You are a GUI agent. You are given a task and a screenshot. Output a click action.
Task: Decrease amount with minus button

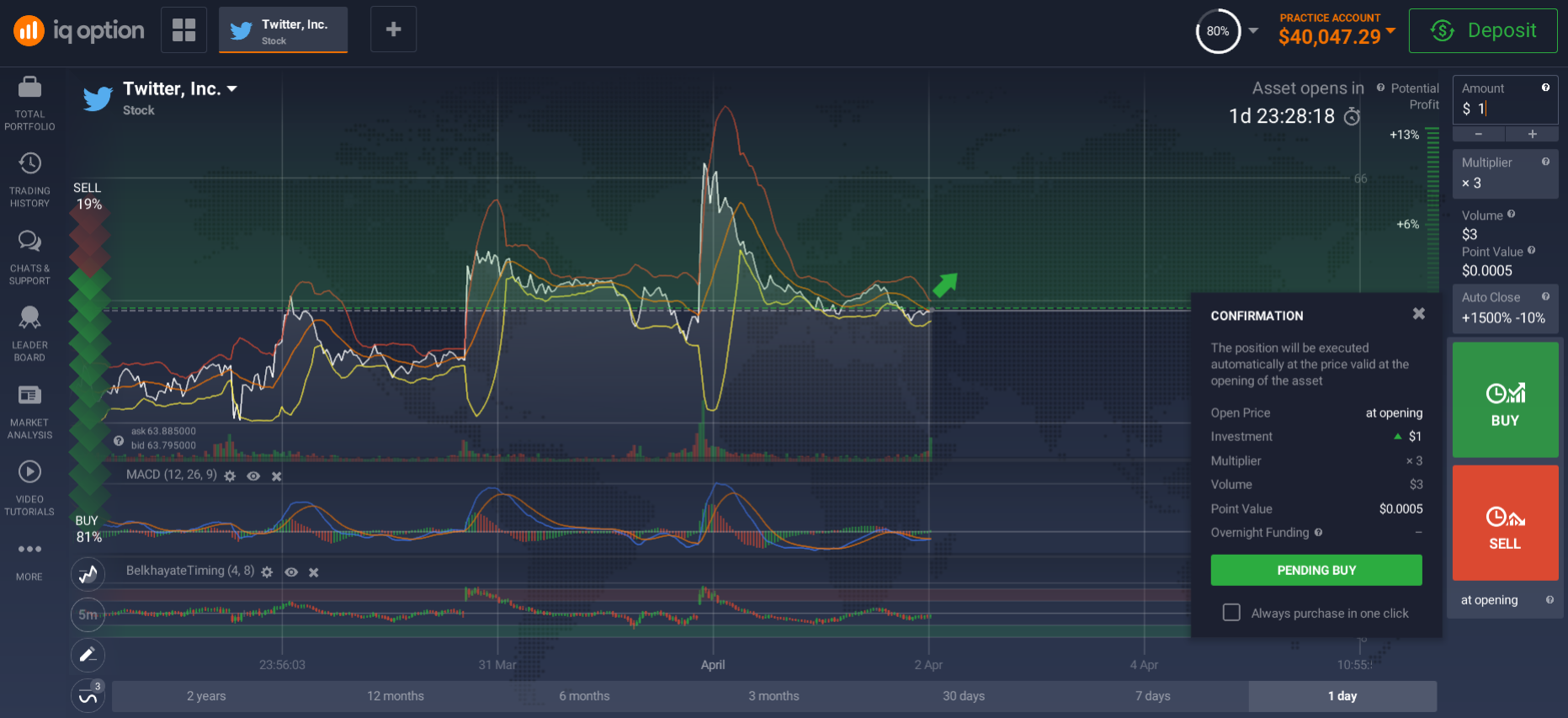(1479, 134)
